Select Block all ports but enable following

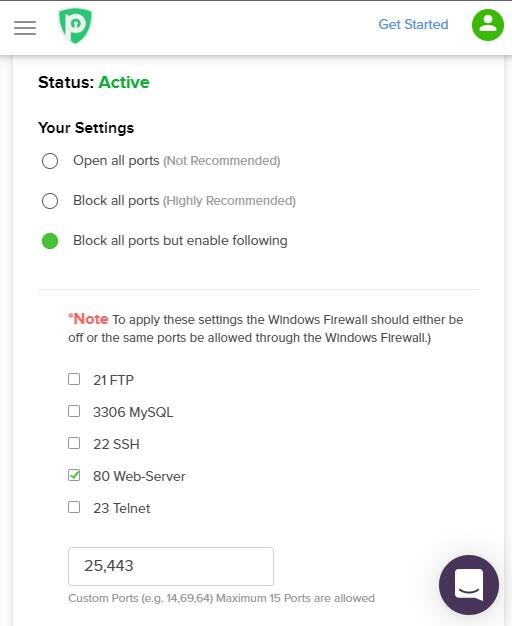tap(50, 241)
